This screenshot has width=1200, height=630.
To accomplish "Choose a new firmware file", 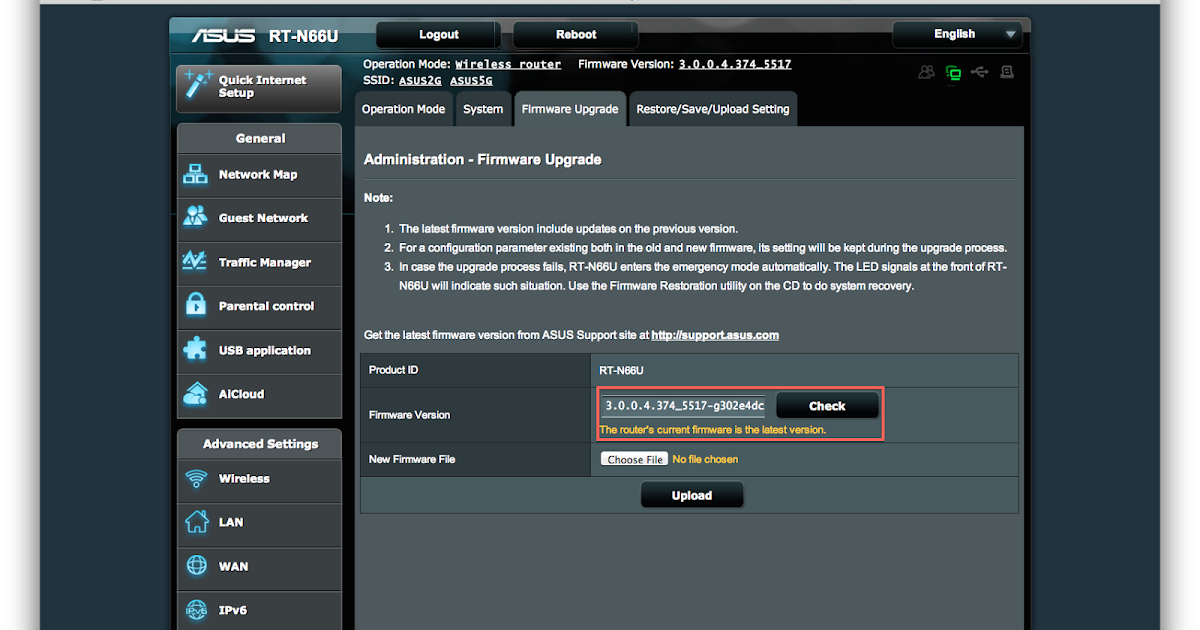I will [x=634, y=458].
